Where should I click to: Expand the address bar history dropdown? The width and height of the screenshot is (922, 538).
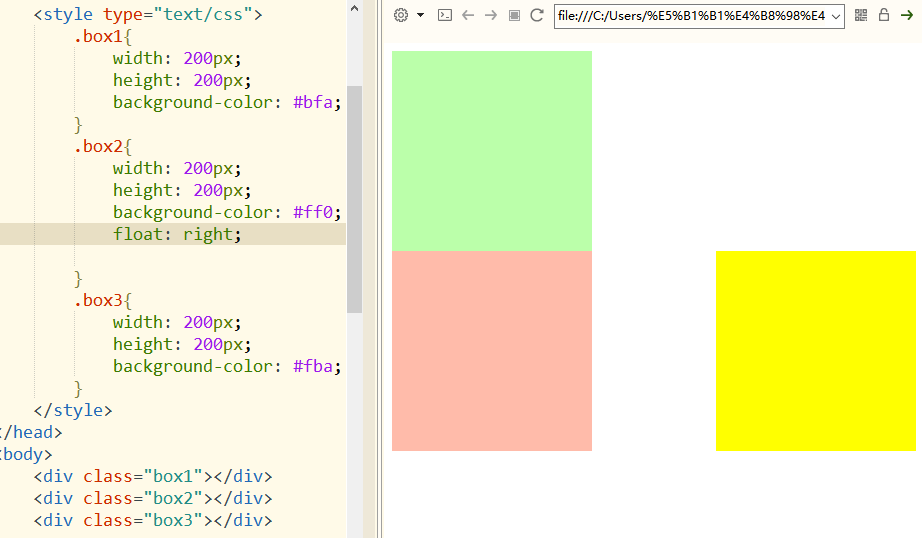click(836, 16)
